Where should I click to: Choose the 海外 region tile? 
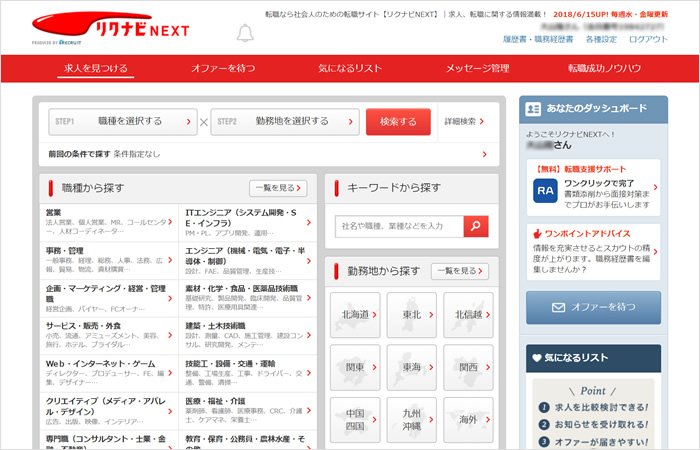click(468, 420)
